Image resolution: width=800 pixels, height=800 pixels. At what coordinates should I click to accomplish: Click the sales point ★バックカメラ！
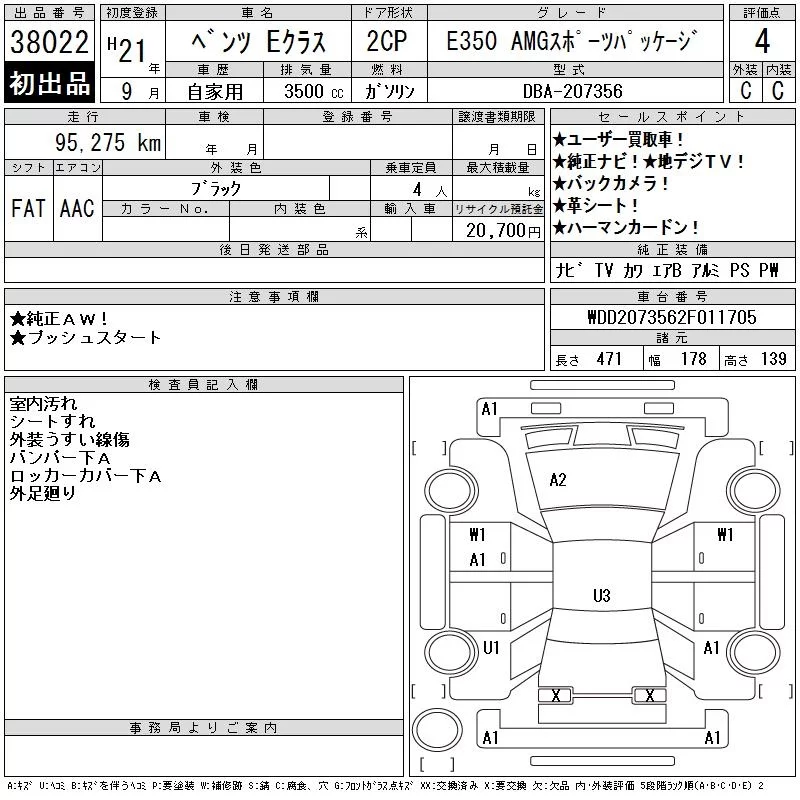click(x=611, y=184)
